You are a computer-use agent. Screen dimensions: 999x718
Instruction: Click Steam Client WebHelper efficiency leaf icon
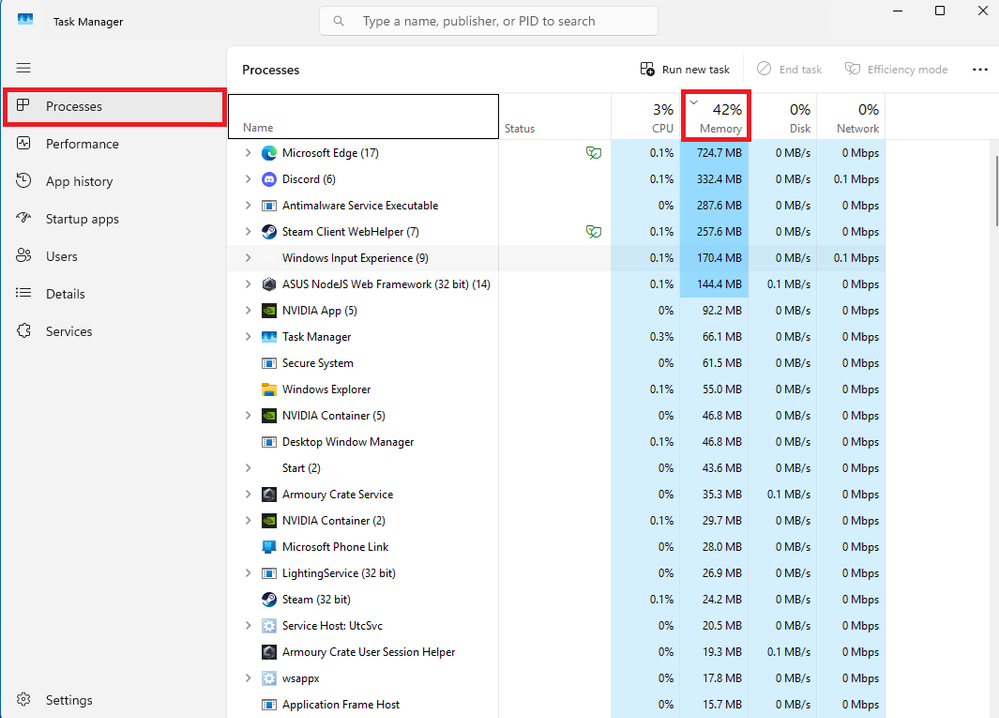(593, 232)
